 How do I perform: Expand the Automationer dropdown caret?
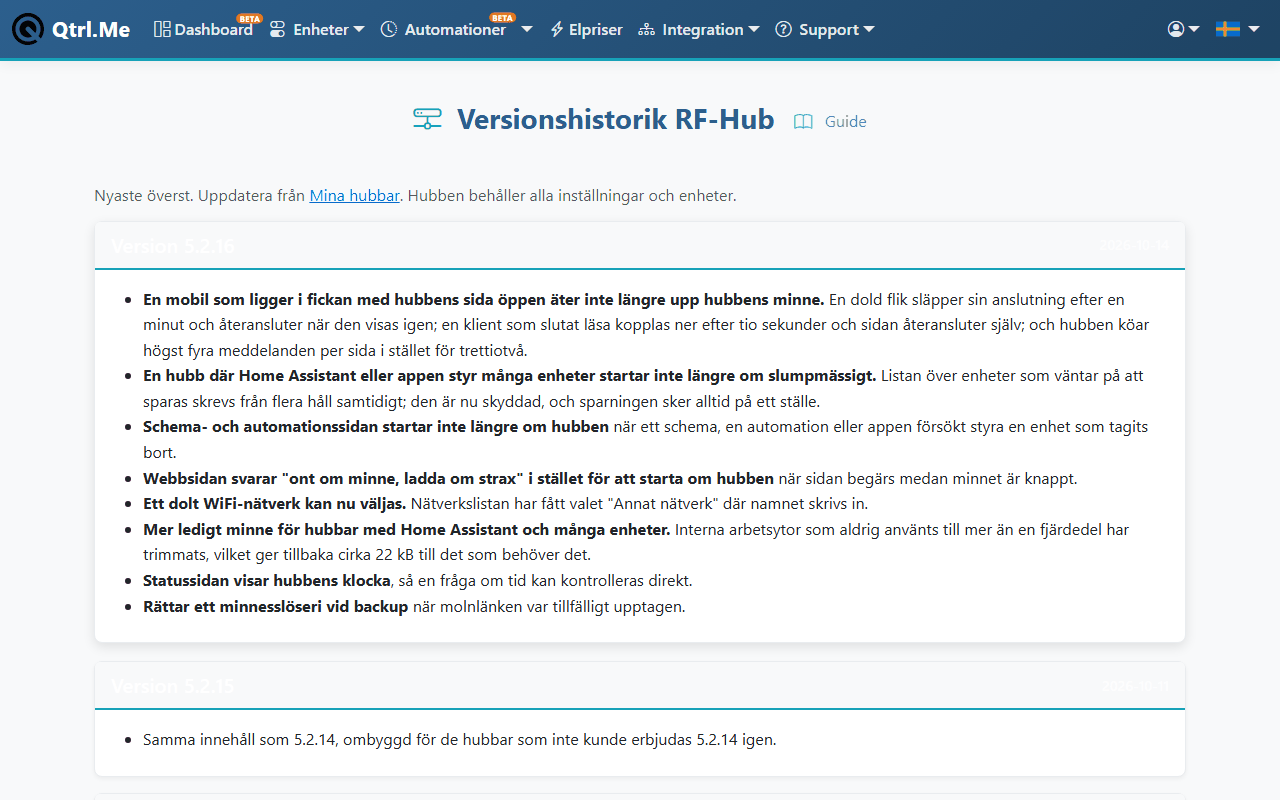click(x=527, y=29)
